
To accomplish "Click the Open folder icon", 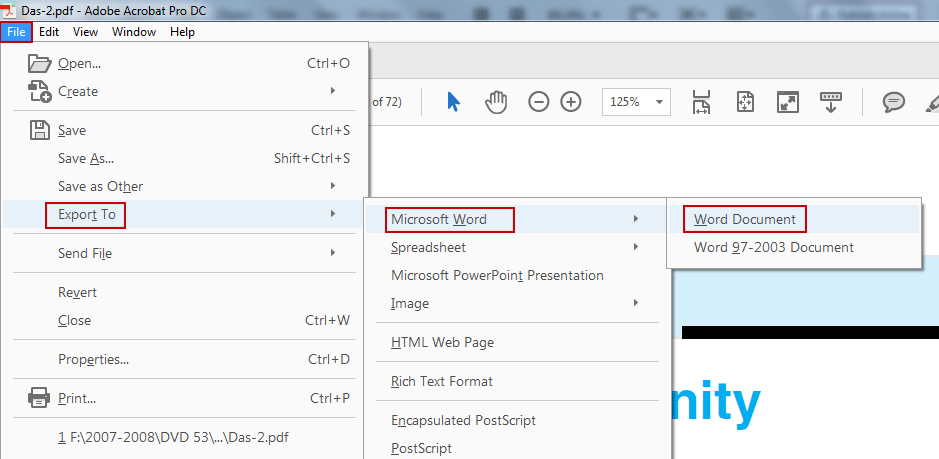I will (40, 63).
